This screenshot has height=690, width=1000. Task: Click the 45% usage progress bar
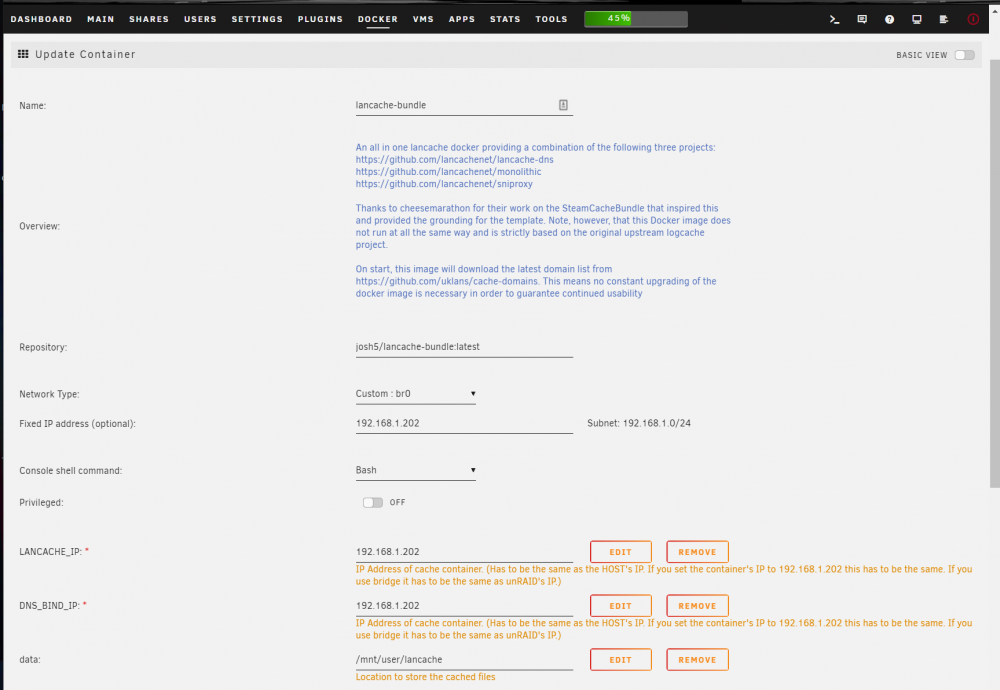[x=636, y=18]
